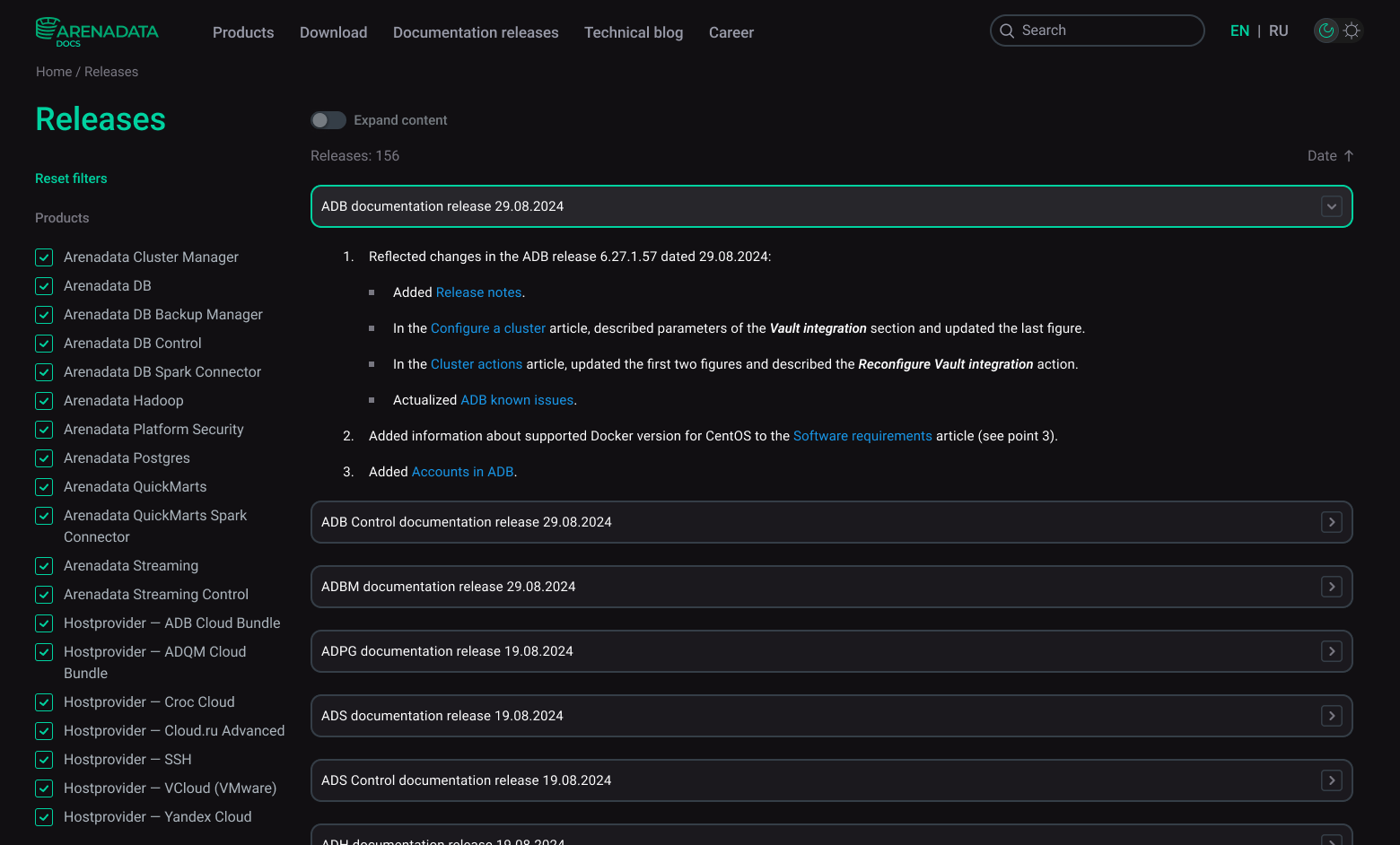Expand ADBM documentation release 29.08.2024

[x=1331, y=587]
